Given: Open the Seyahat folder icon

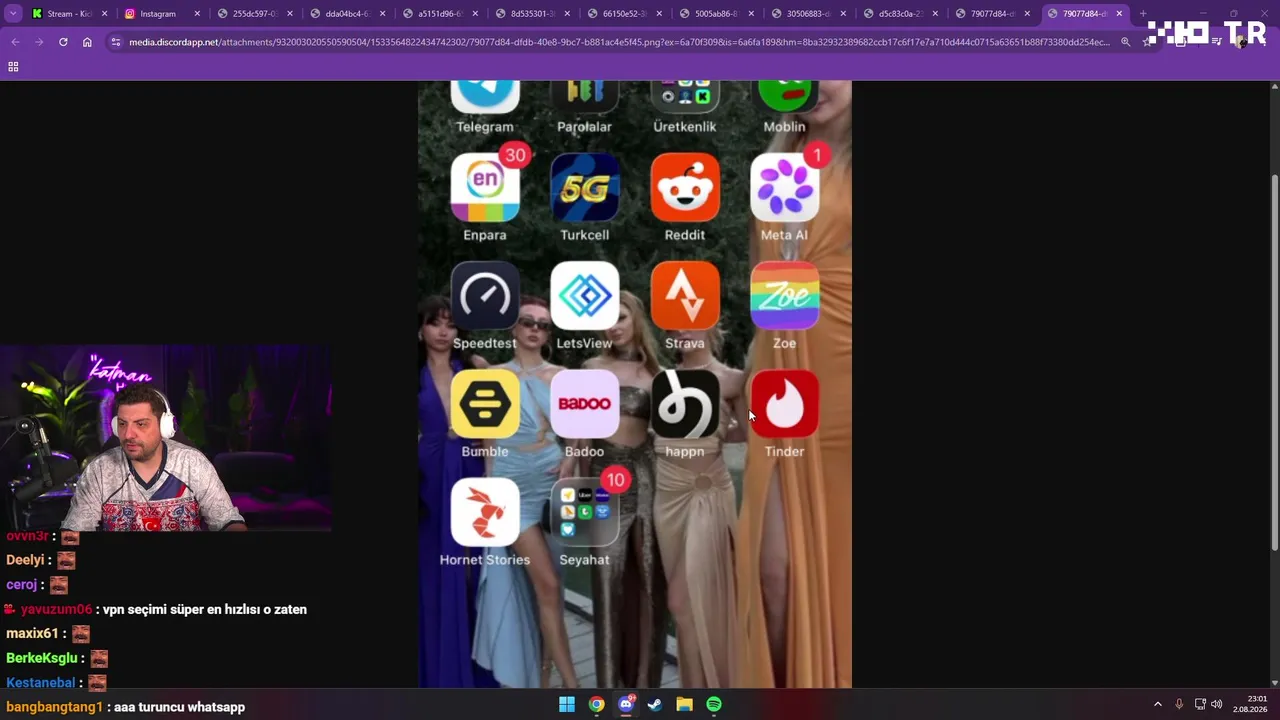Looking at the screenshot, I should [x=585, y=512].
